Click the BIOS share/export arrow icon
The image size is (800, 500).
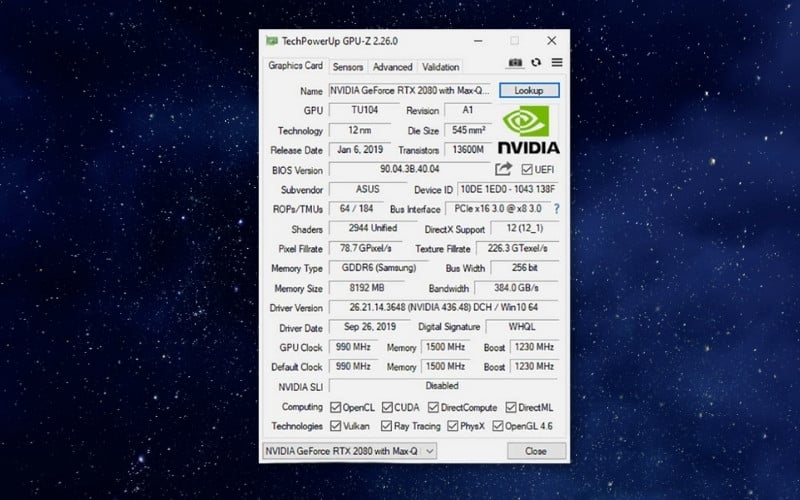tap(503, 169)
